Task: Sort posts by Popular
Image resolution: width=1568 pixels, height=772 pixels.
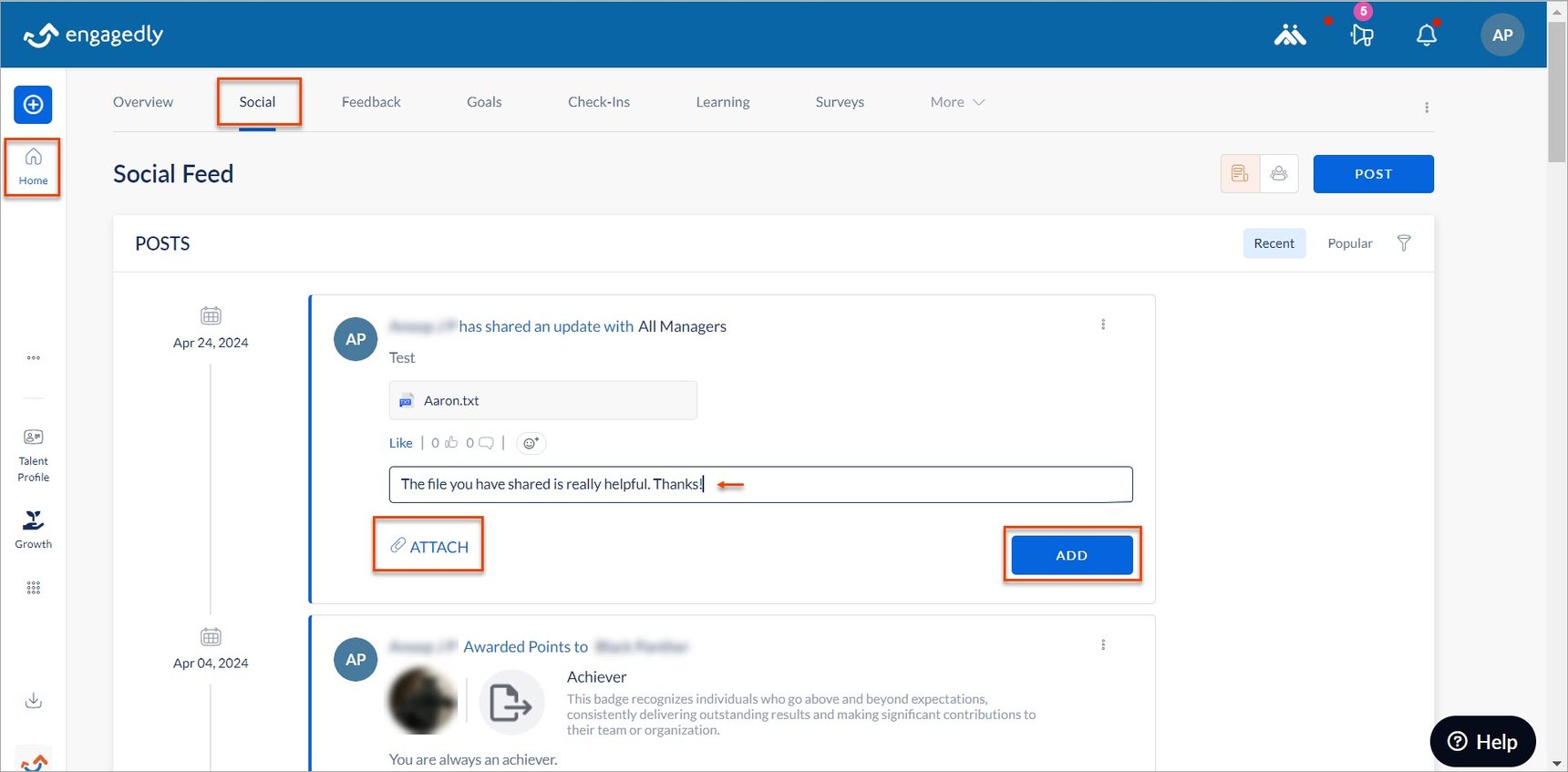Action: (1349, 243)
